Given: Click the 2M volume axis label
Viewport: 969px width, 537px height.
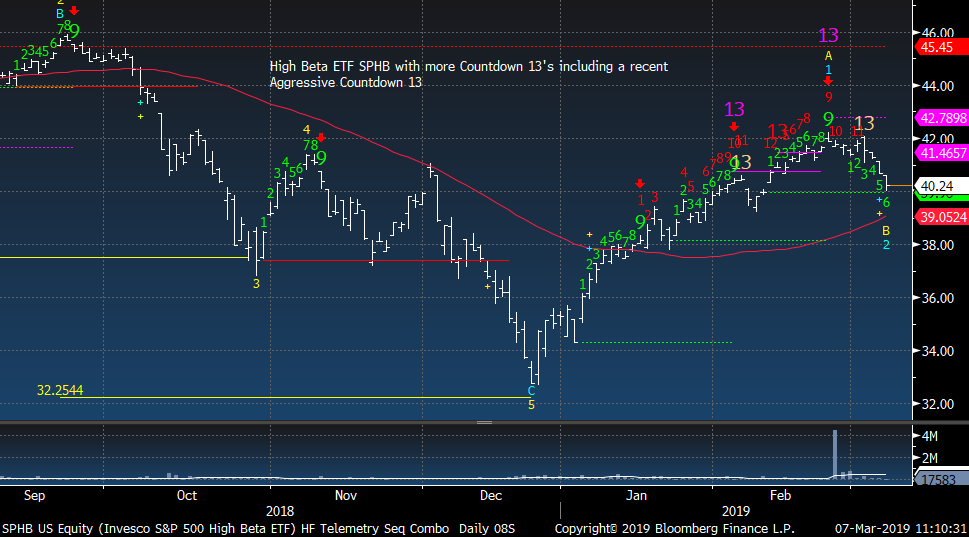Looking at the screenshot, I should click(x=929, y=458).
